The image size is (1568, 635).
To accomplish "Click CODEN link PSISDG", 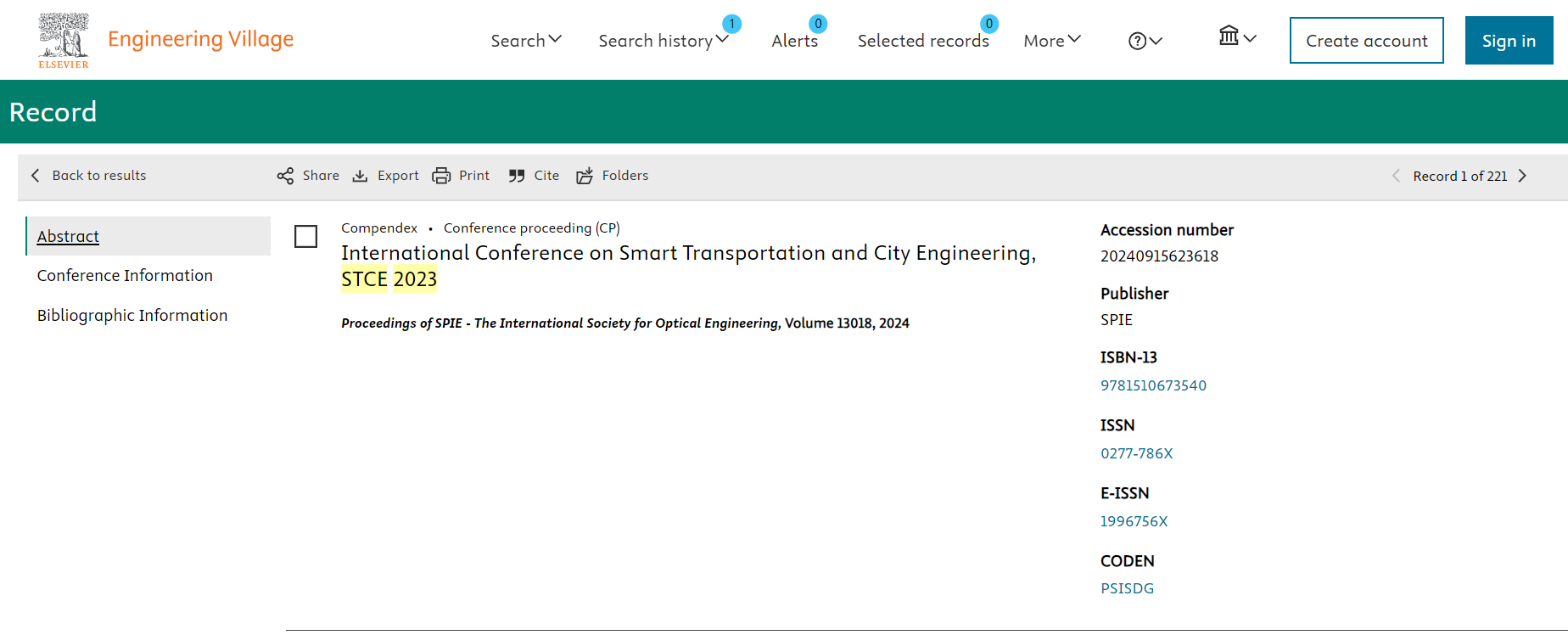I will (1127, 588).
